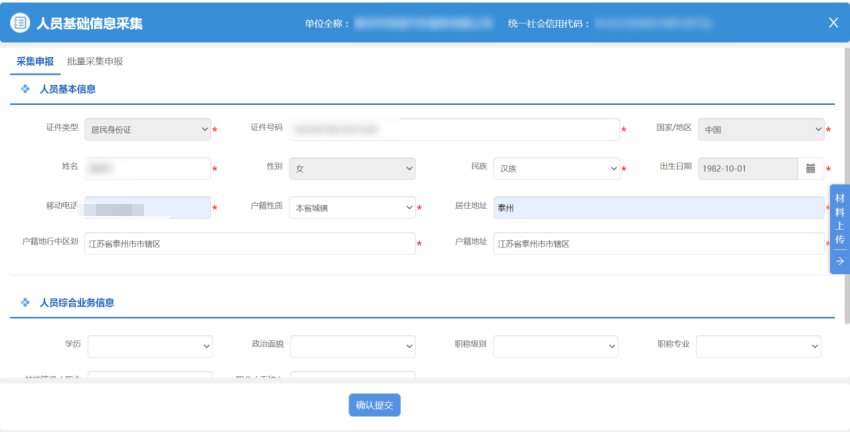
Task: Click the 证件号码 input field
Action: pos(454,129)
